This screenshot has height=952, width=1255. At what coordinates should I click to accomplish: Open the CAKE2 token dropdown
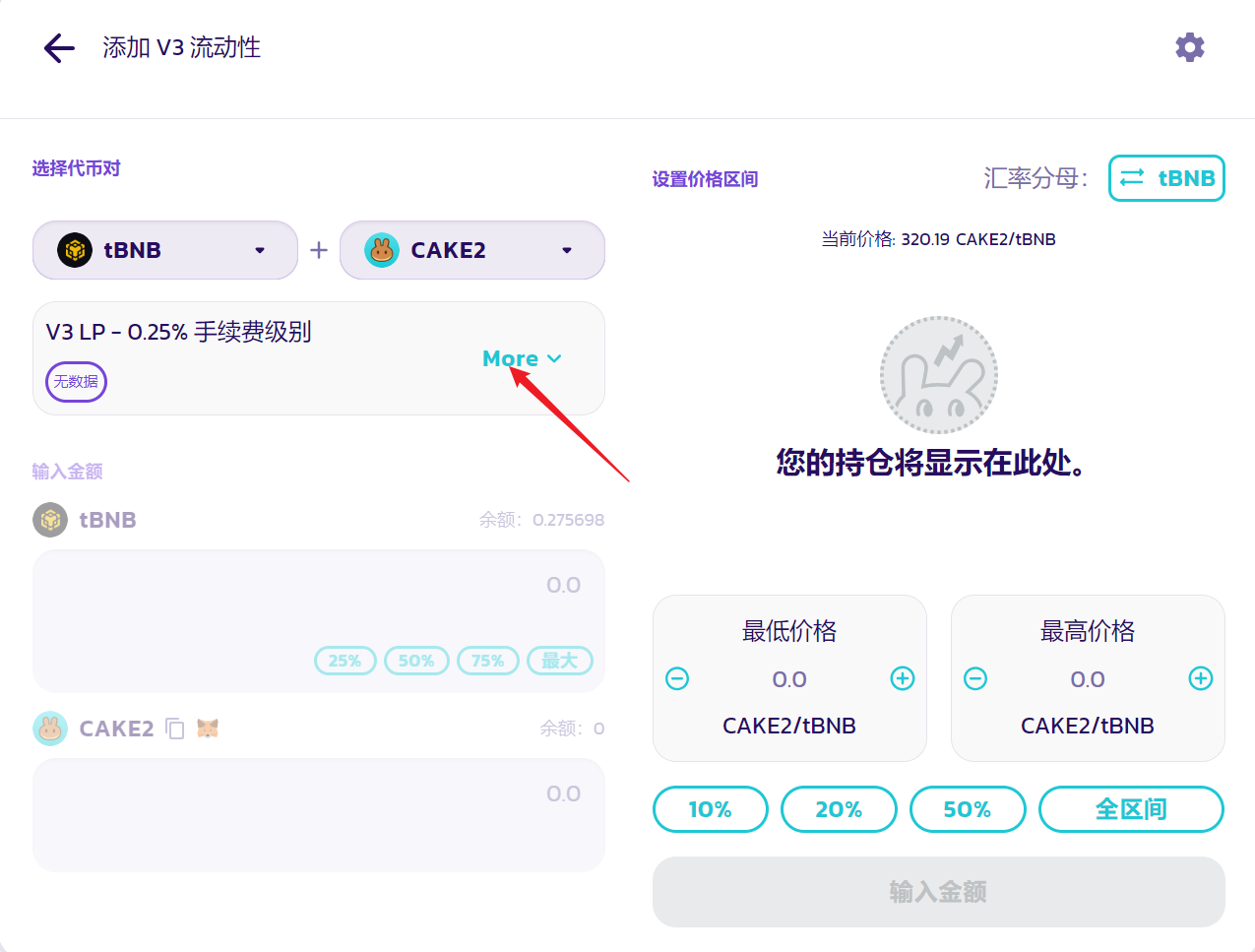coord(472,250)
